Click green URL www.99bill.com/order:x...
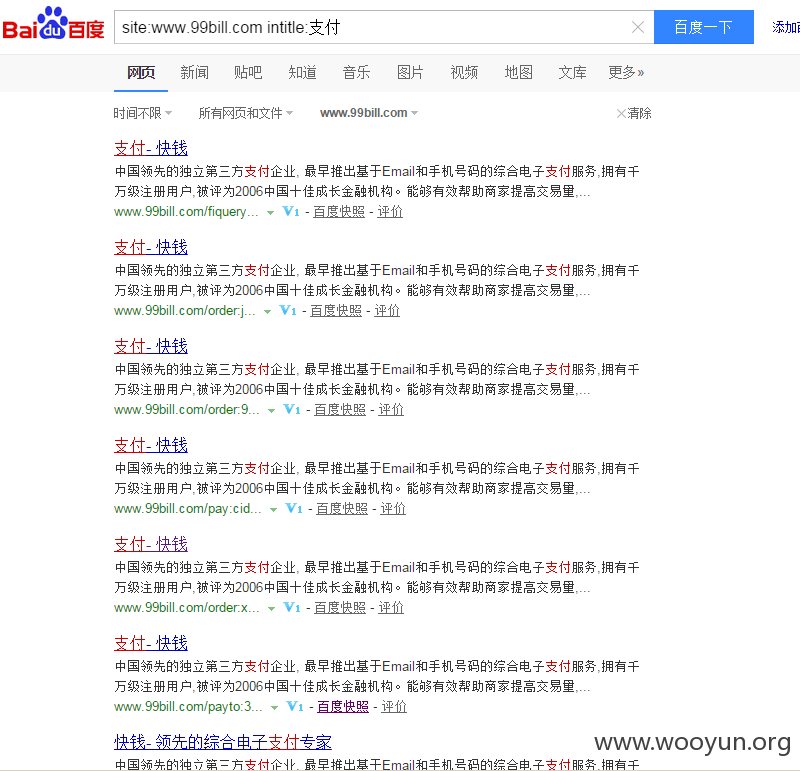This screenshot has width=800, height=771. pos(187,607)
